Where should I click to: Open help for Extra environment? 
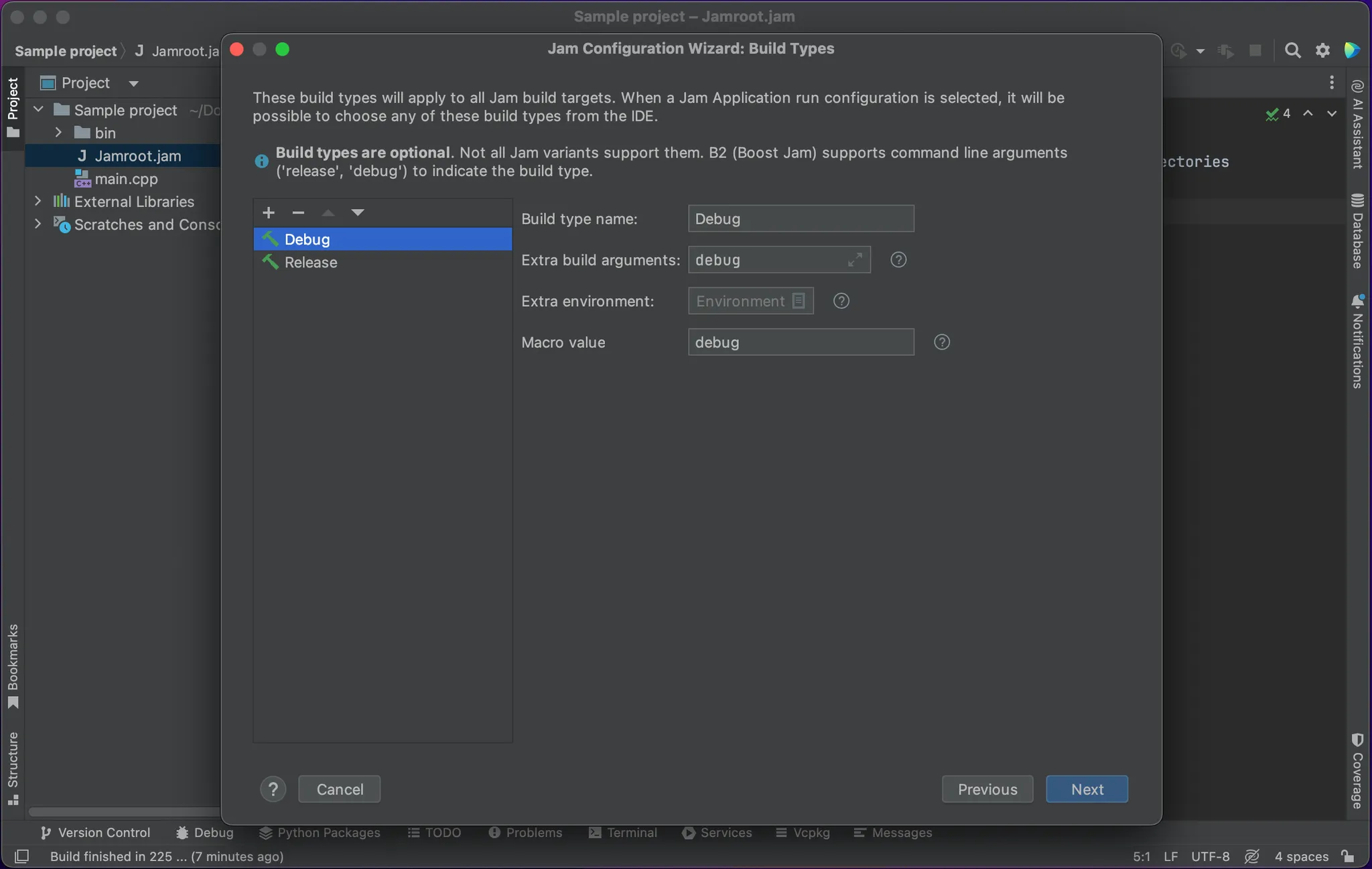[841, 301]
